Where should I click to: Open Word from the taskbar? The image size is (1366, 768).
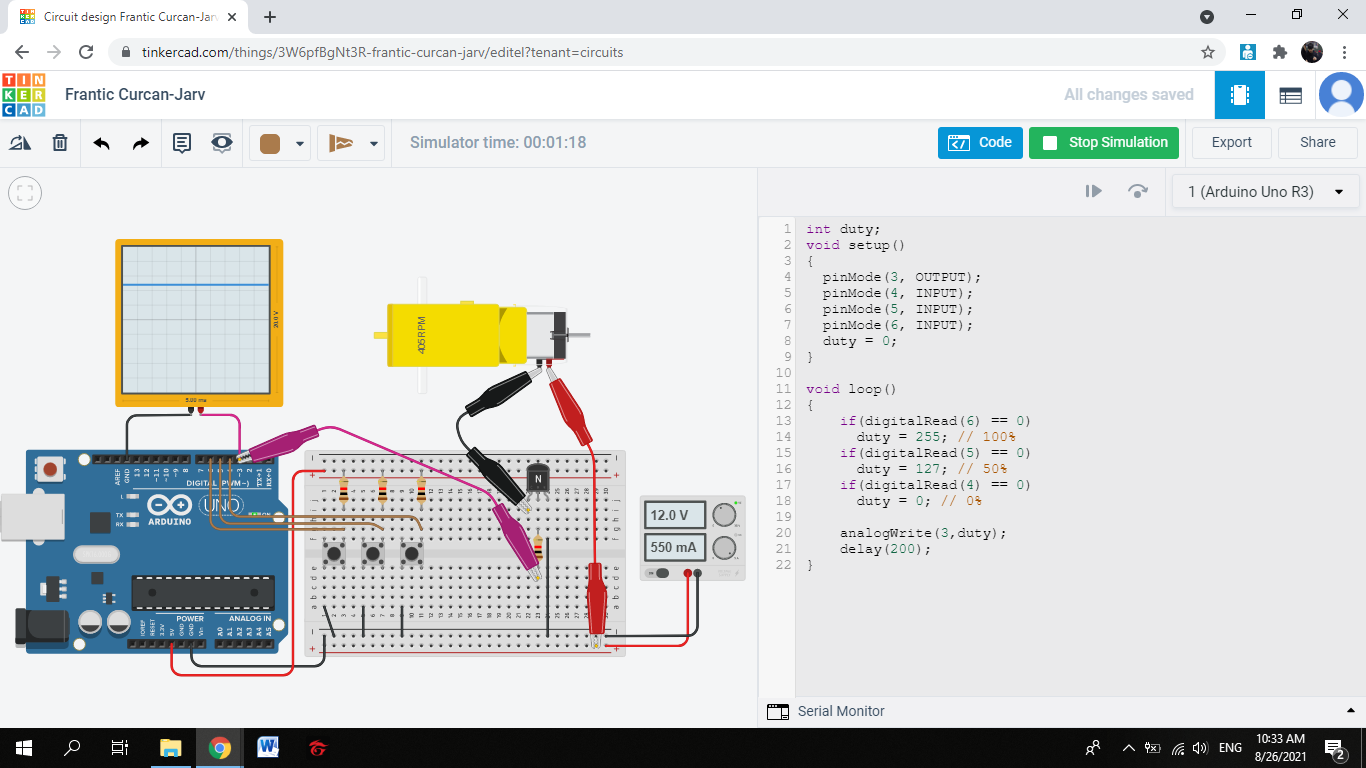tap(268, 747)
